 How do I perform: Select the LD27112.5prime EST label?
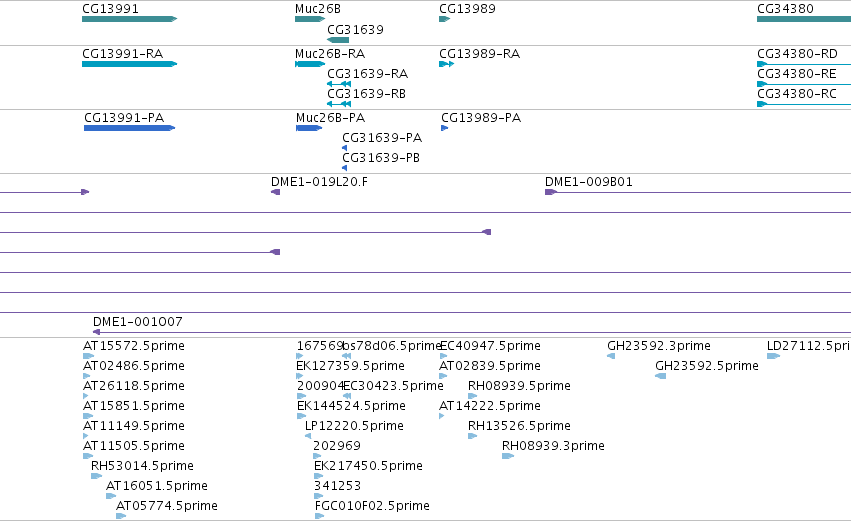pyautogui.click(x=809, y=346)
